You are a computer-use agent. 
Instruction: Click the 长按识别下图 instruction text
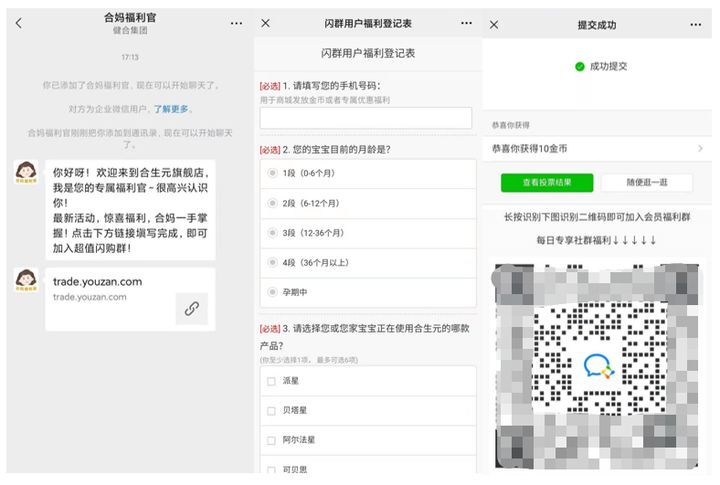tap(597, 217)
